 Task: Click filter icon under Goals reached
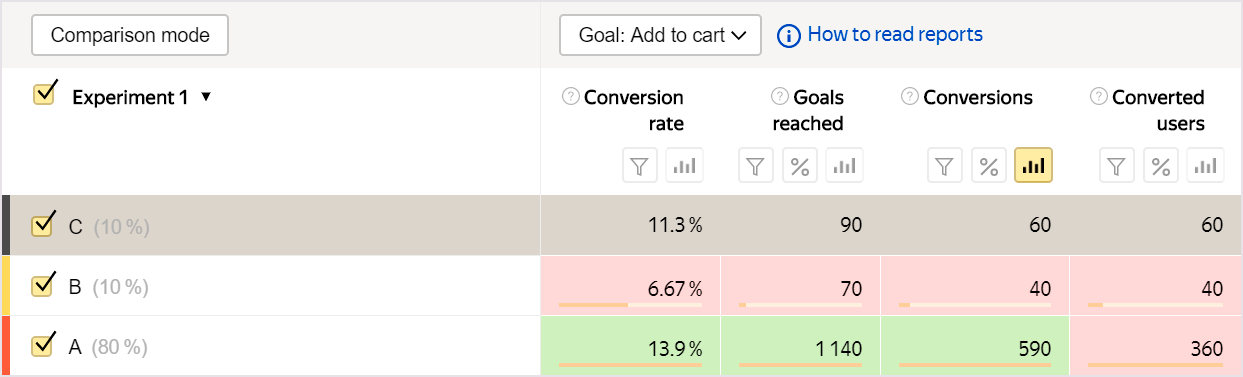click(x=757, y=165)
